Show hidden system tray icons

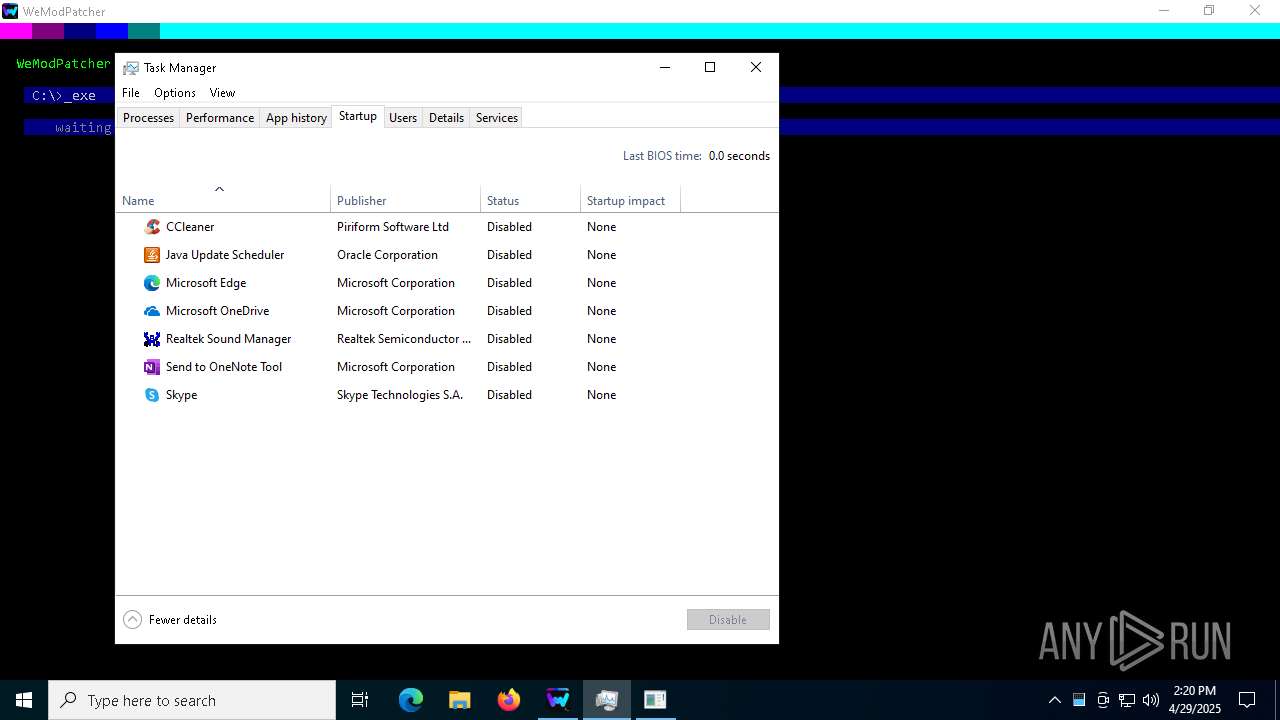pos(1054,700)
